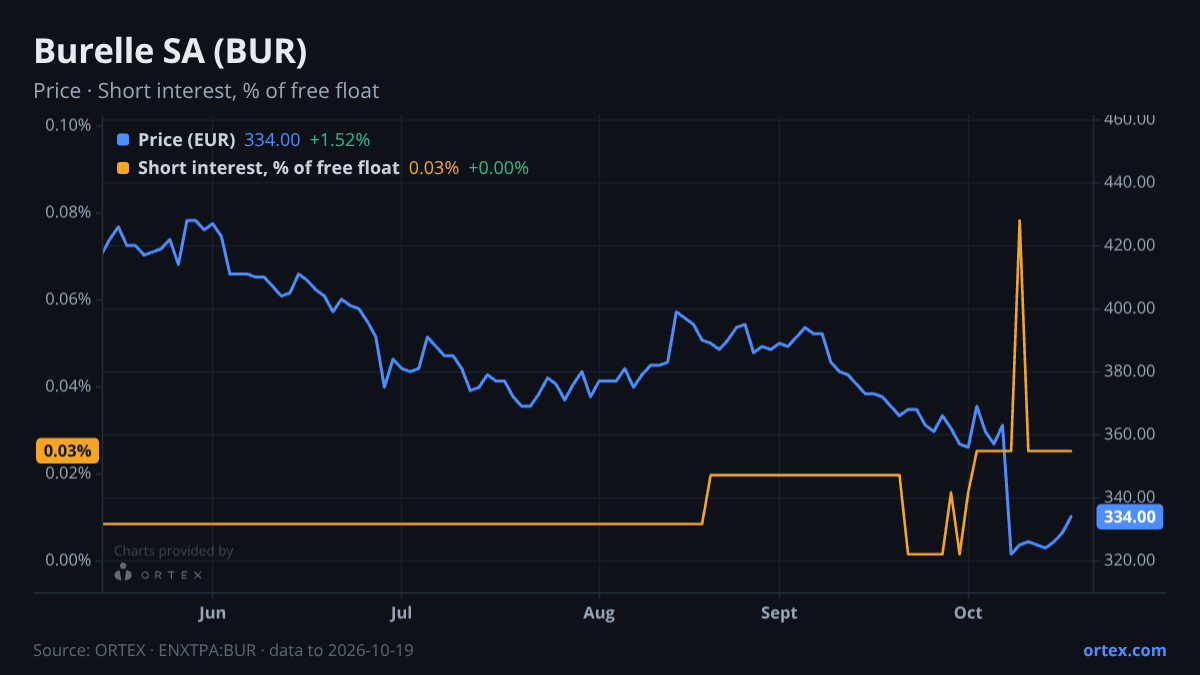Click the blue Price legend color swatch

click(123, 140)
